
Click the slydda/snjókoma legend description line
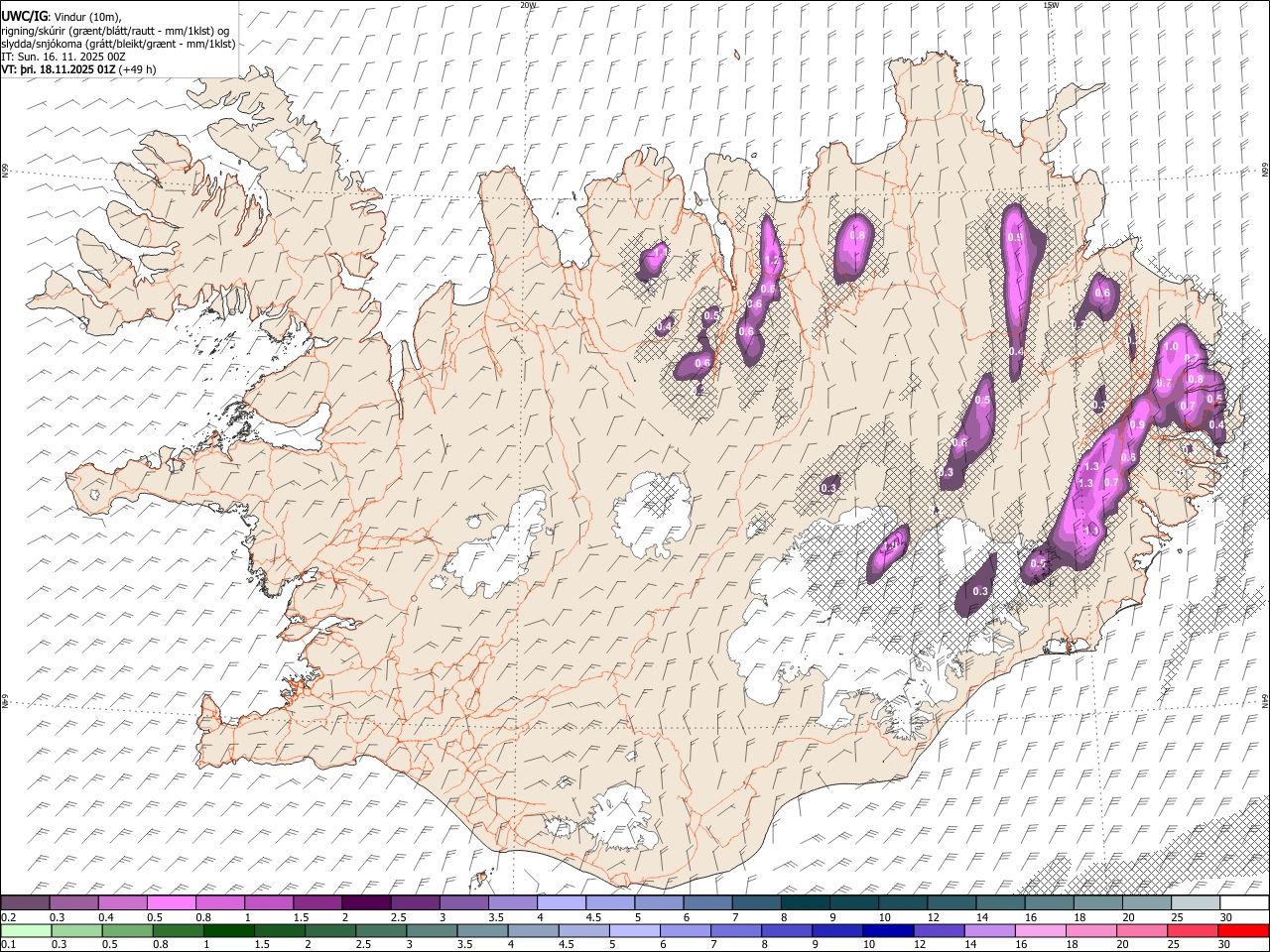118,44
